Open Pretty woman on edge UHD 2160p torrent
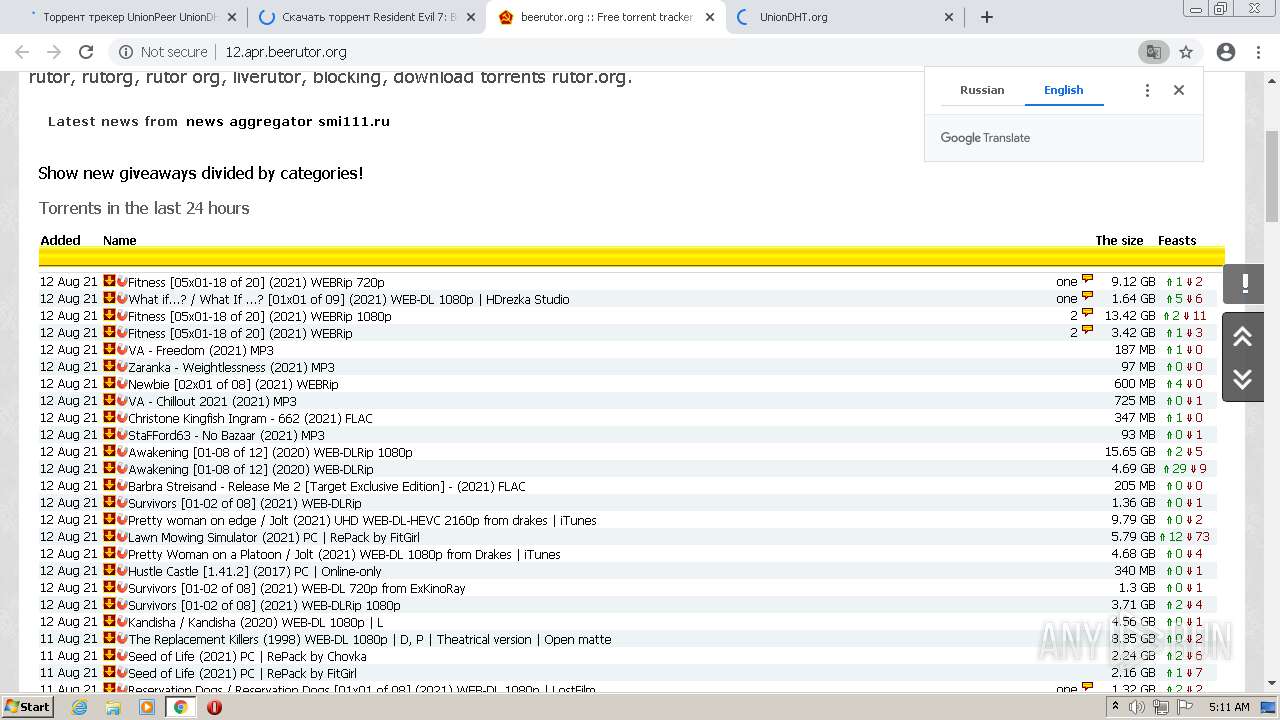The width and height of the screenshot is (1280, 720). [x=362, y=520]
